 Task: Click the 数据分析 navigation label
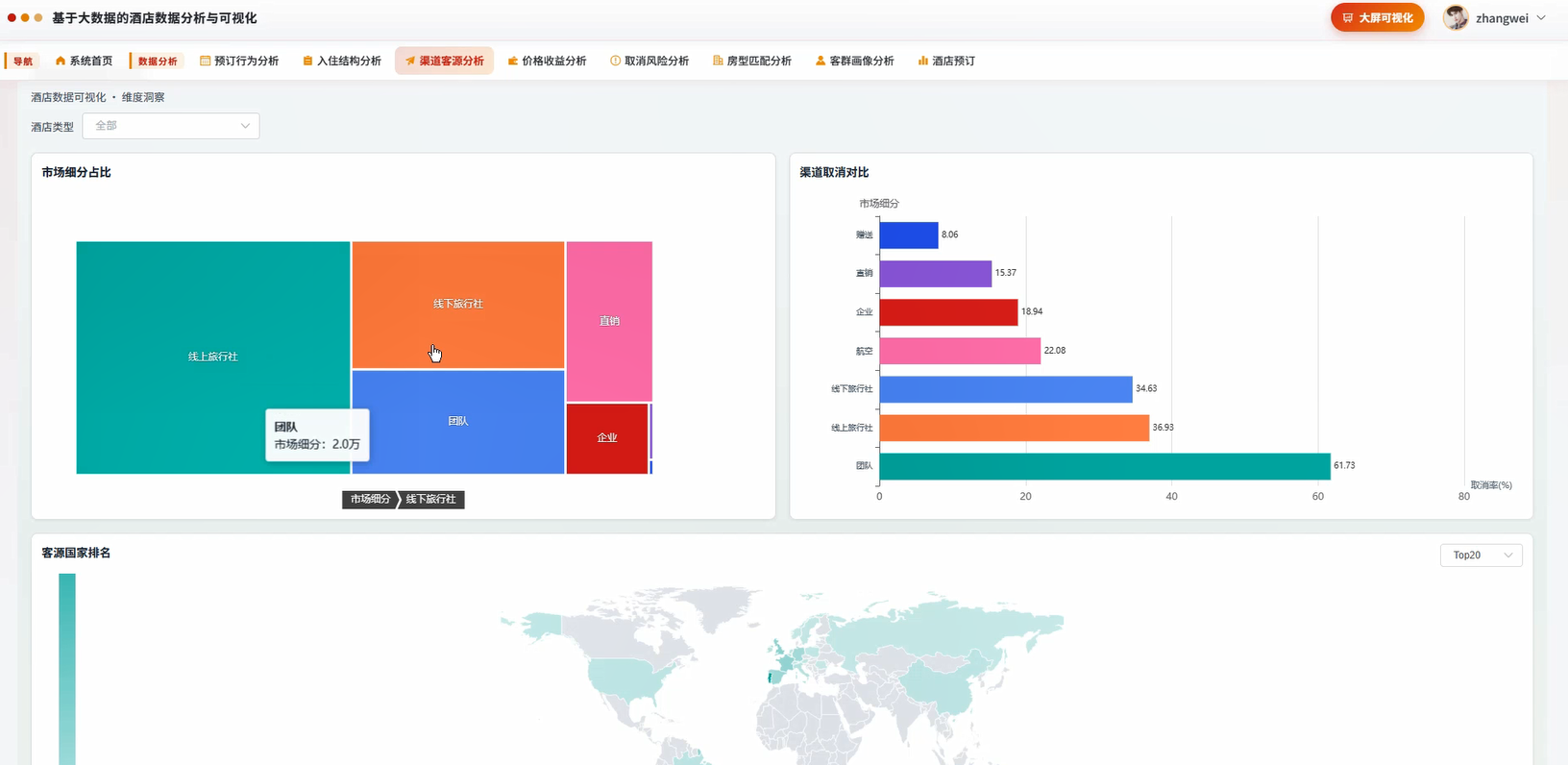158,61
